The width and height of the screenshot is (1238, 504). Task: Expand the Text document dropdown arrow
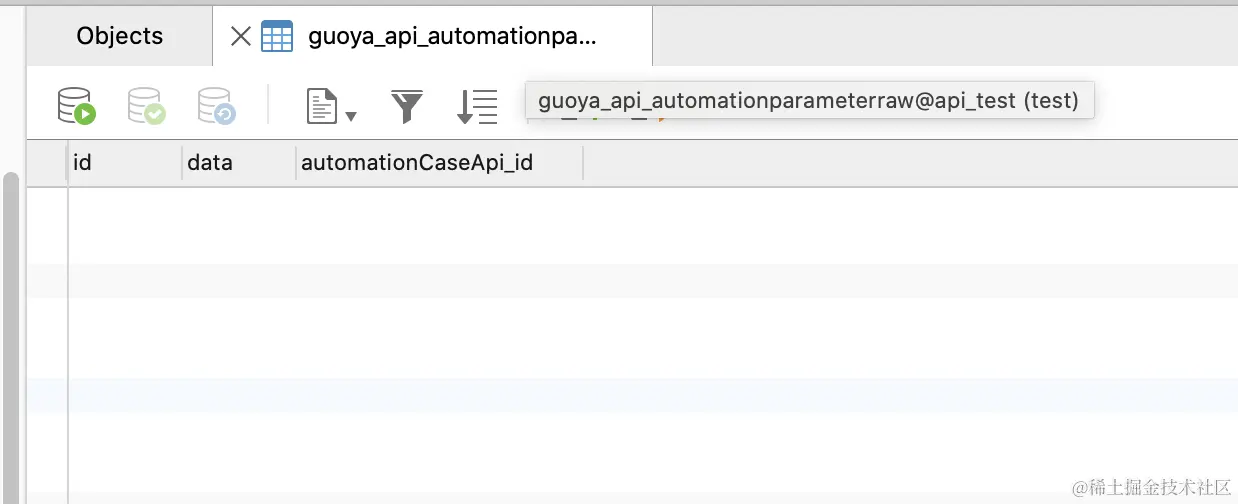[x=351, y=116]
